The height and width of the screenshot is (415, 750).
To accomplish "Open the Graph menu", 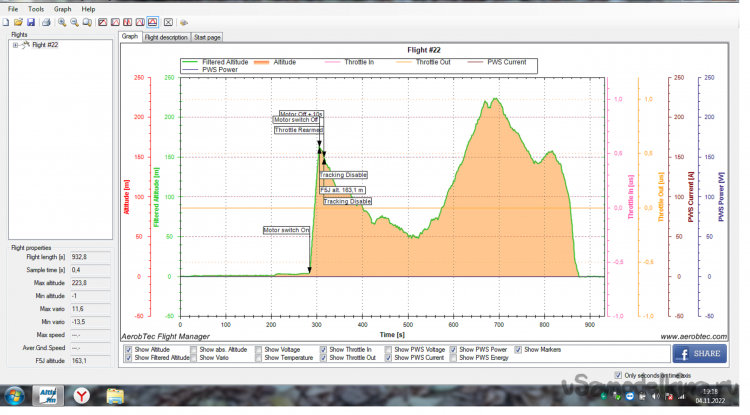I will [x=62, y=8].
